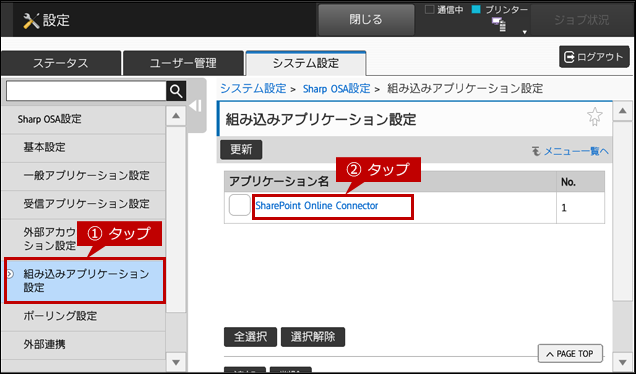This screenshot has height=374, width=636.
Task: Click the search magnifier icon
Action: 176,91
